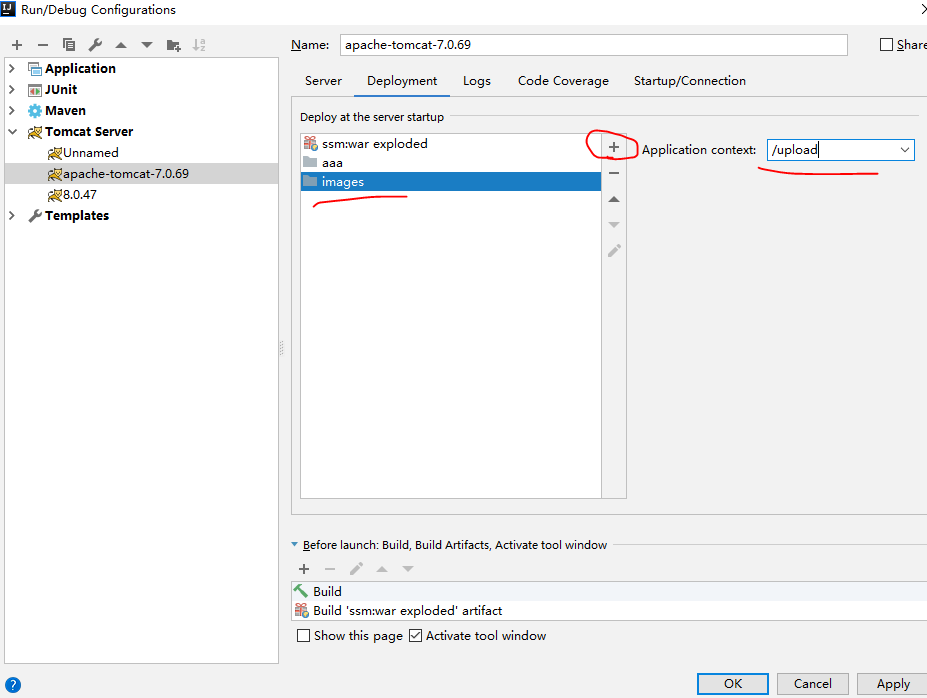The height and width of the screenshot is (698, 927).
Task: Move before launch task up
Action: 382,569
